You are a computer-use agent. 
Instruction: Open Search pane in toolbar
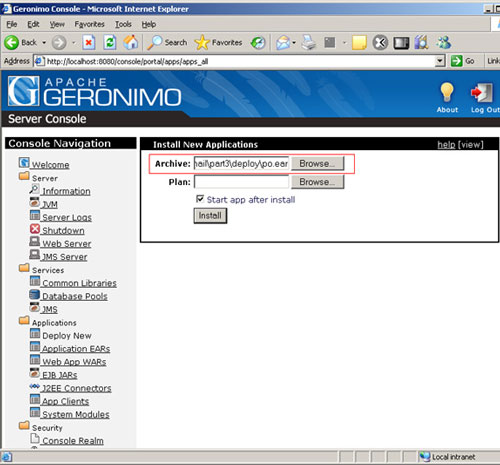(167, 43)
